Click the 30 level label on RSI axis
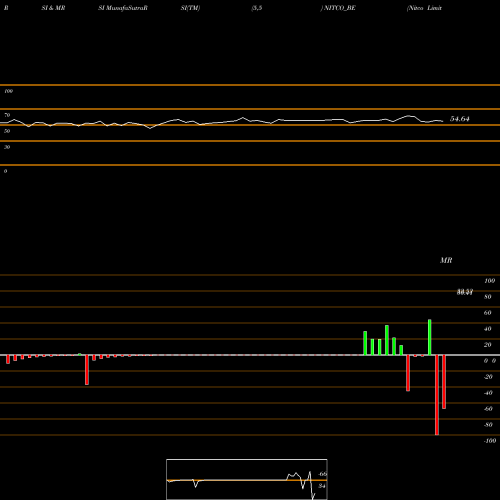Image resolution: width=500 pixels, height=500 pixels. (7, 147)
